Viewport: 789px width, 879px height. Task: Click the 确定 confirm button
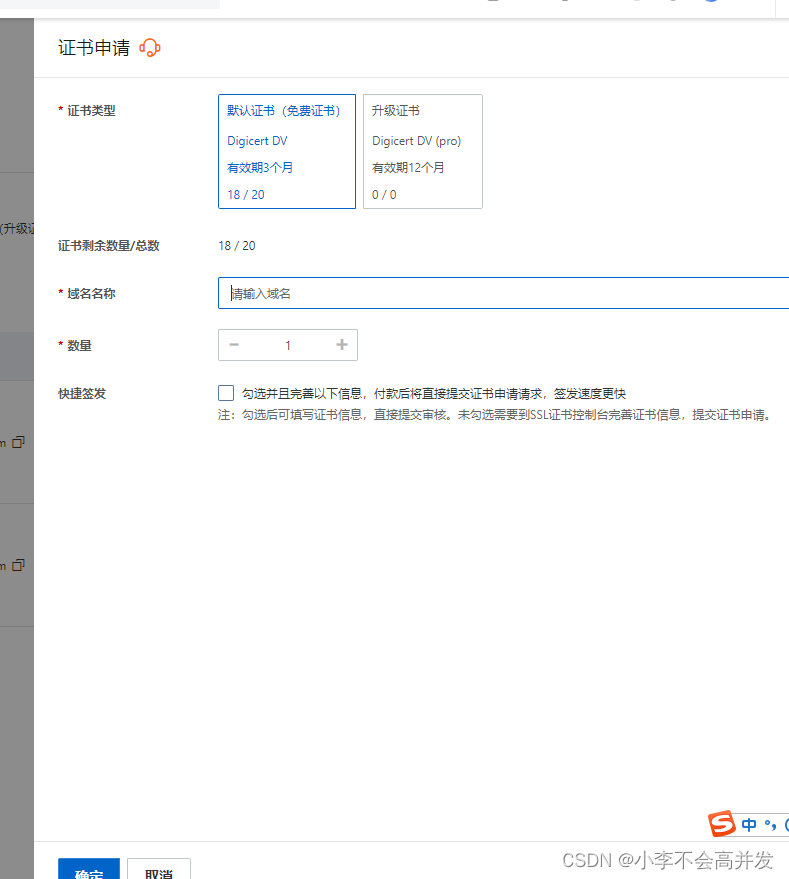pyautogui.click(x=89, y=869)
